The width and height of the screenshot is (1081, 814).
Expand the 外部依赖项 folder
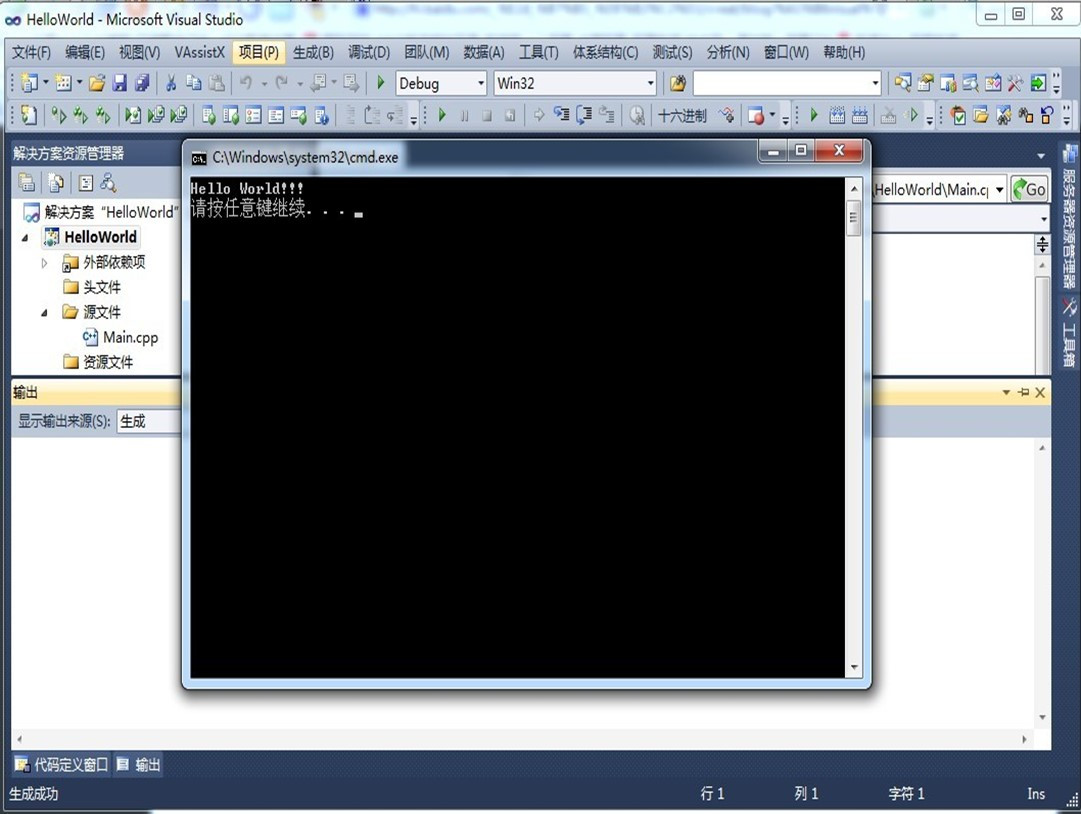click(44, 263)
